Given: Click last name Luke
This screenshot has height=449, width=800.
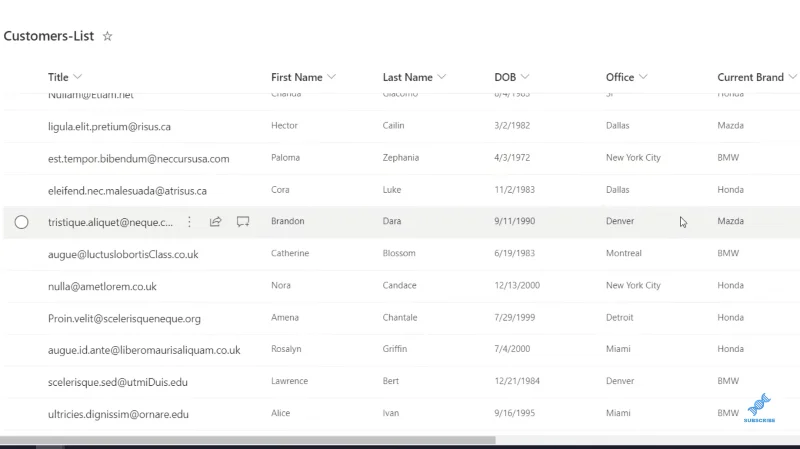Looking at the screenshot, I should coord(392,190).
